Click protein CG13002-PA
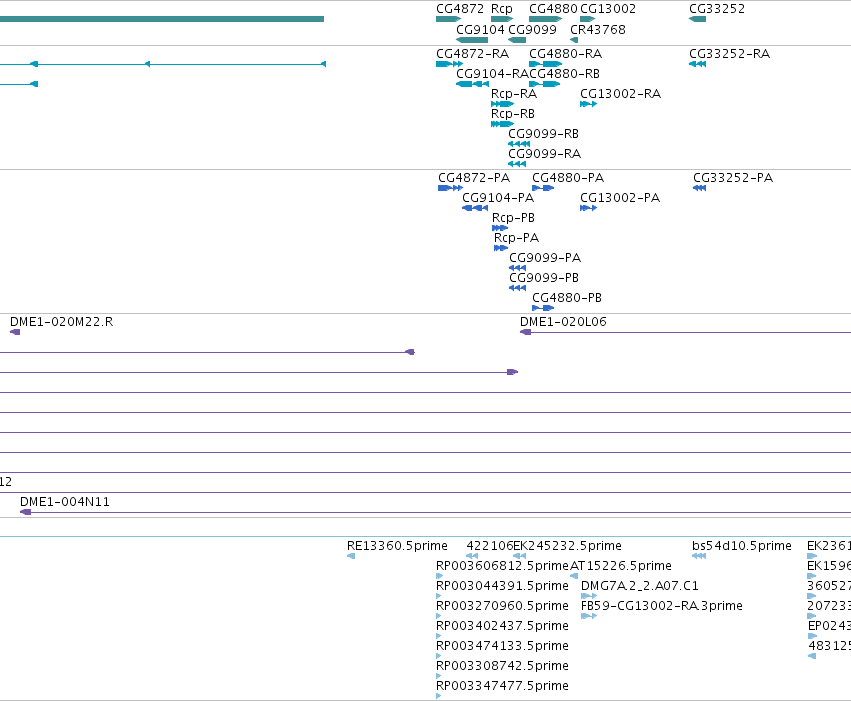Image resolution: width=851 pixels, height=701 pixels. point(620,198)
